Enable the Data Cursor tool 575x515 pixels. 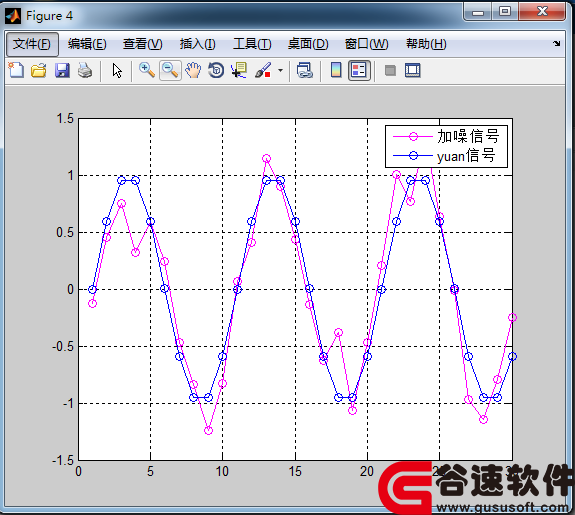[x=239, y=70]
